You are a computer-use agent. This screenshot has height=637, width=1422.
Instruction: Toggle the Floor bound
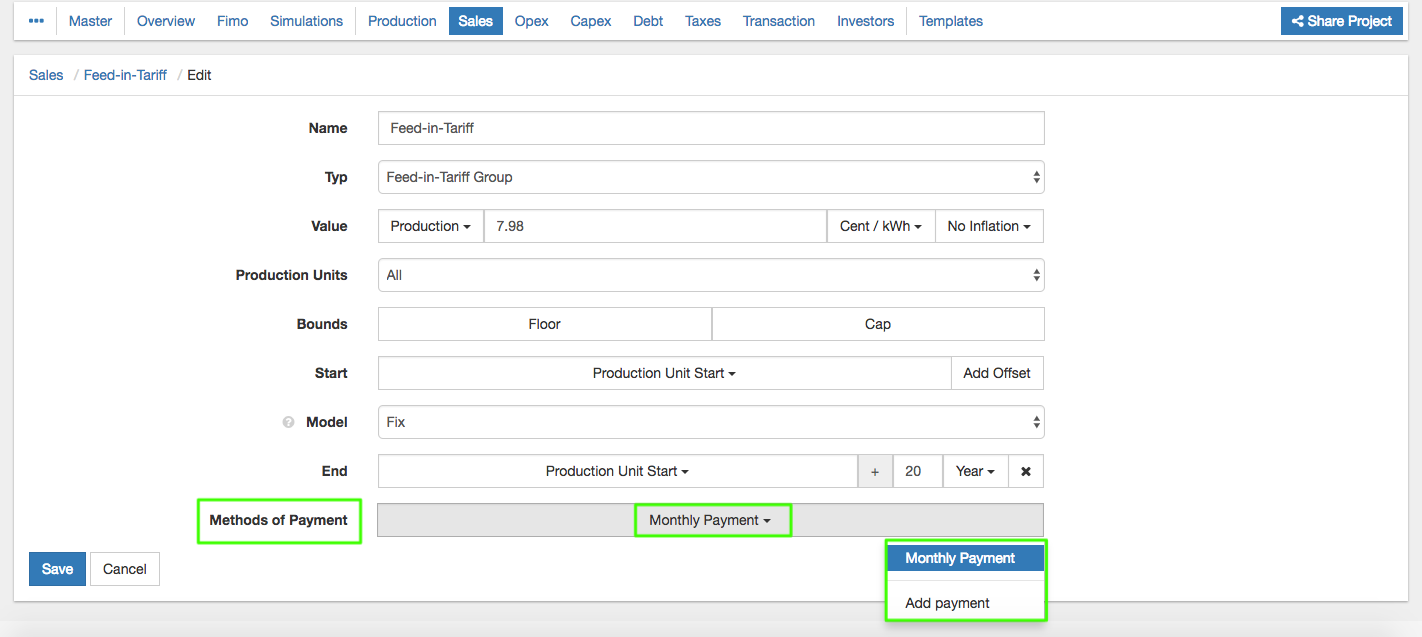coord(544,324)
